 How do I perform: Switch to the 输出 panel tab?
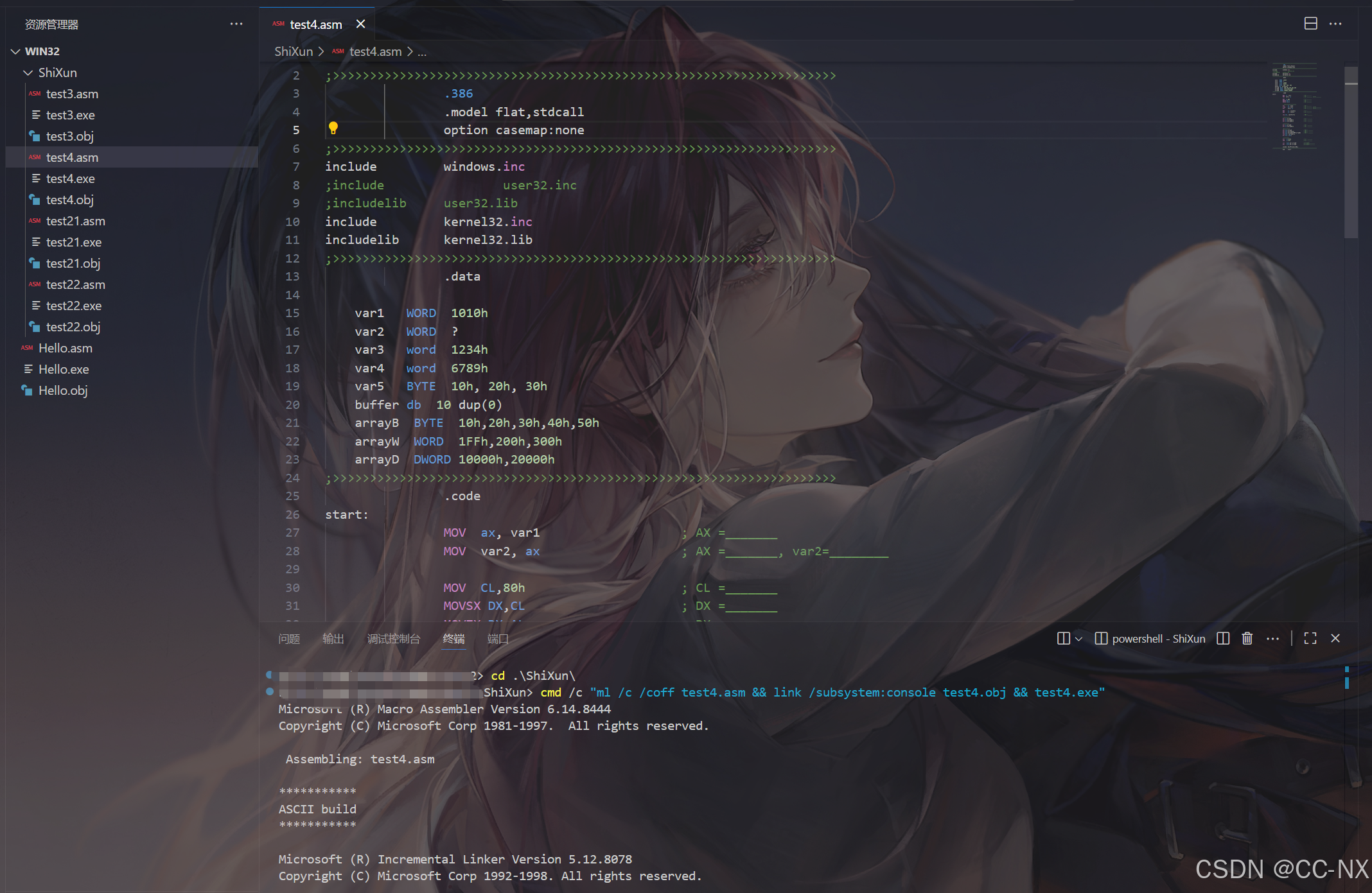(333, 639)
